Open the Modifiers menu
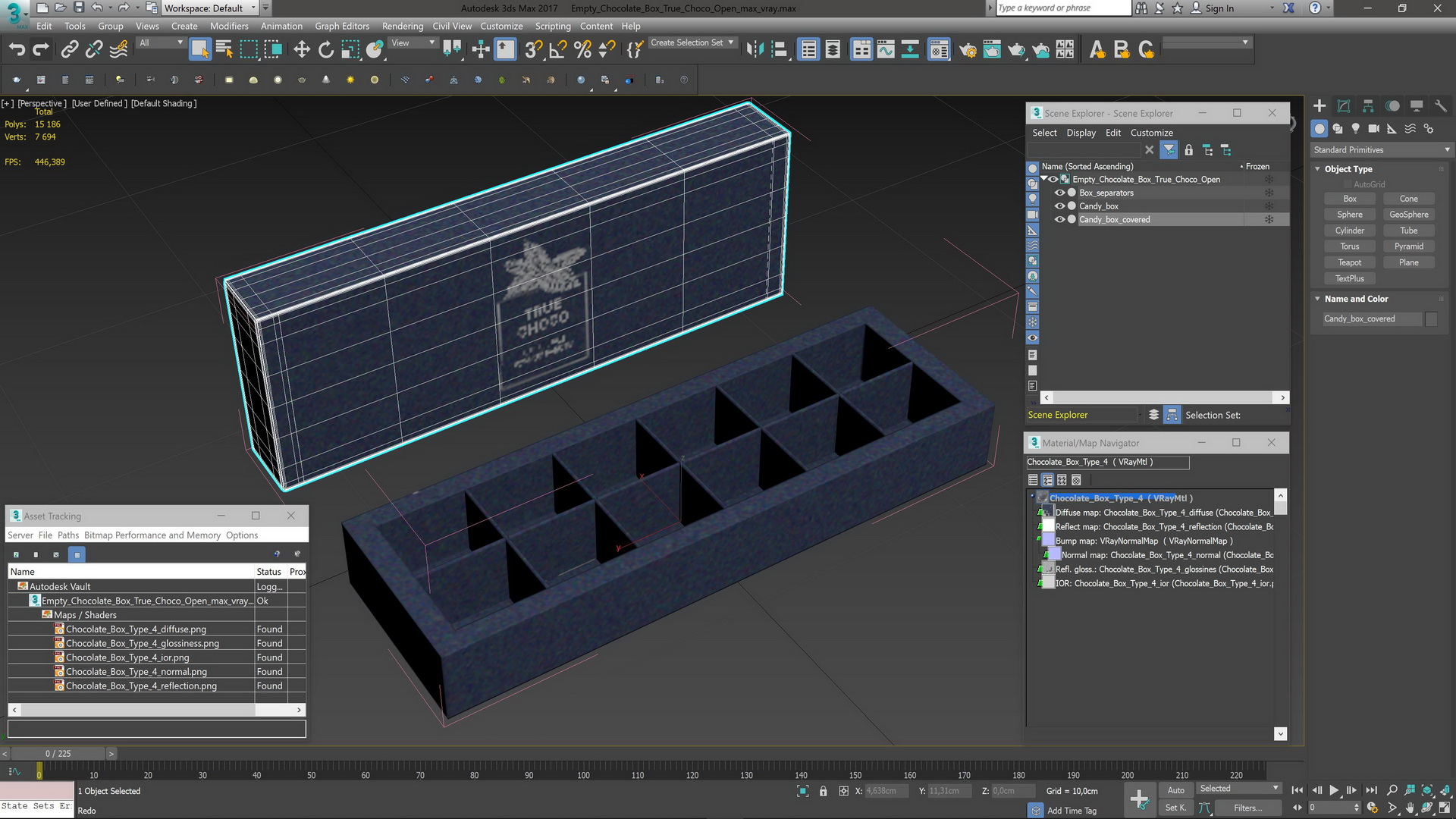 (229, 26)
